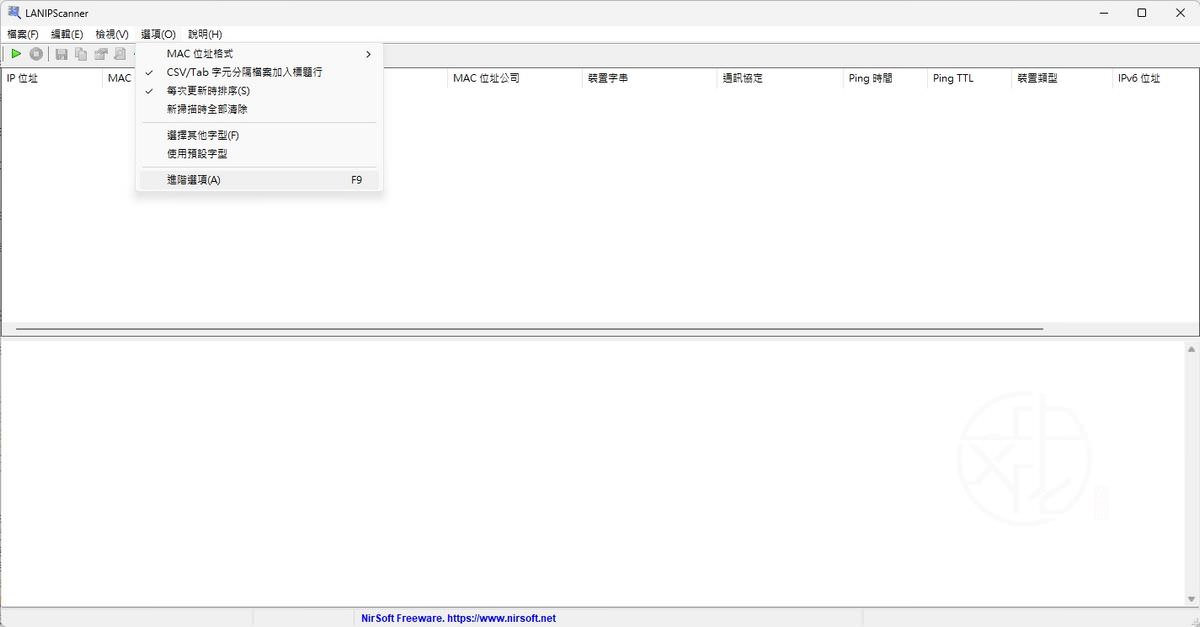Image resolution: width=1200 pixels, height=627 pixels.
Task: Click the Copy Selected Items toolbar icon
Action: 81,54
